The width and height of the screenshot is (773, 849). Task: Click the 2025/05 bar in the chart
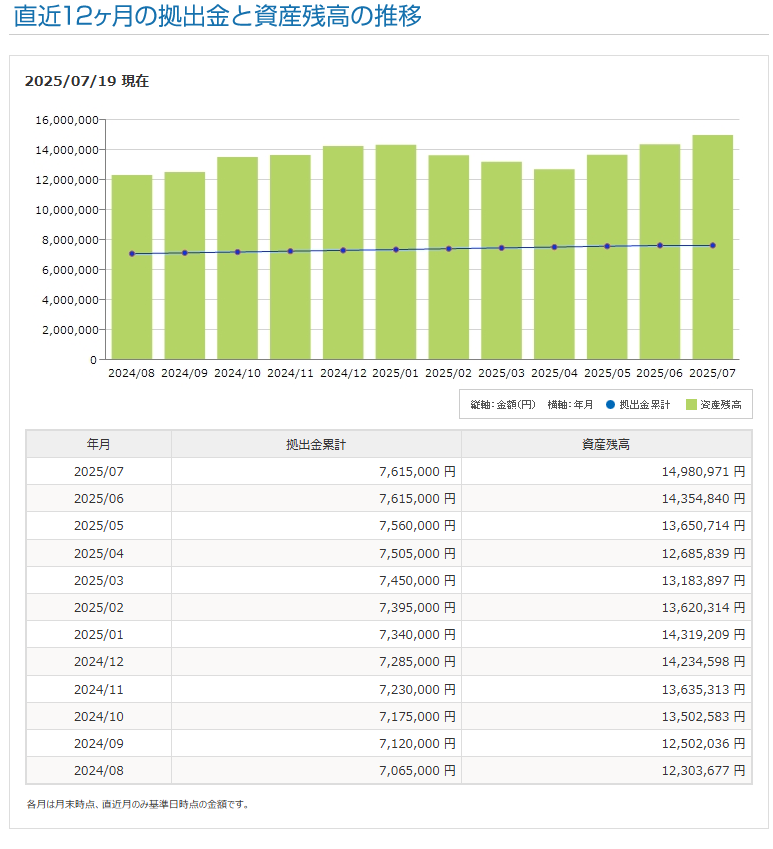607,257
